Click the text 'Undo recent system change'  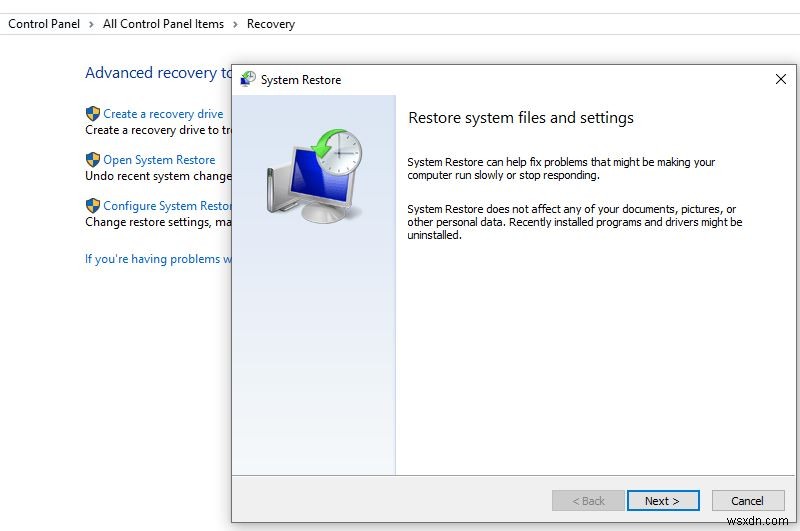click(158, 176)
